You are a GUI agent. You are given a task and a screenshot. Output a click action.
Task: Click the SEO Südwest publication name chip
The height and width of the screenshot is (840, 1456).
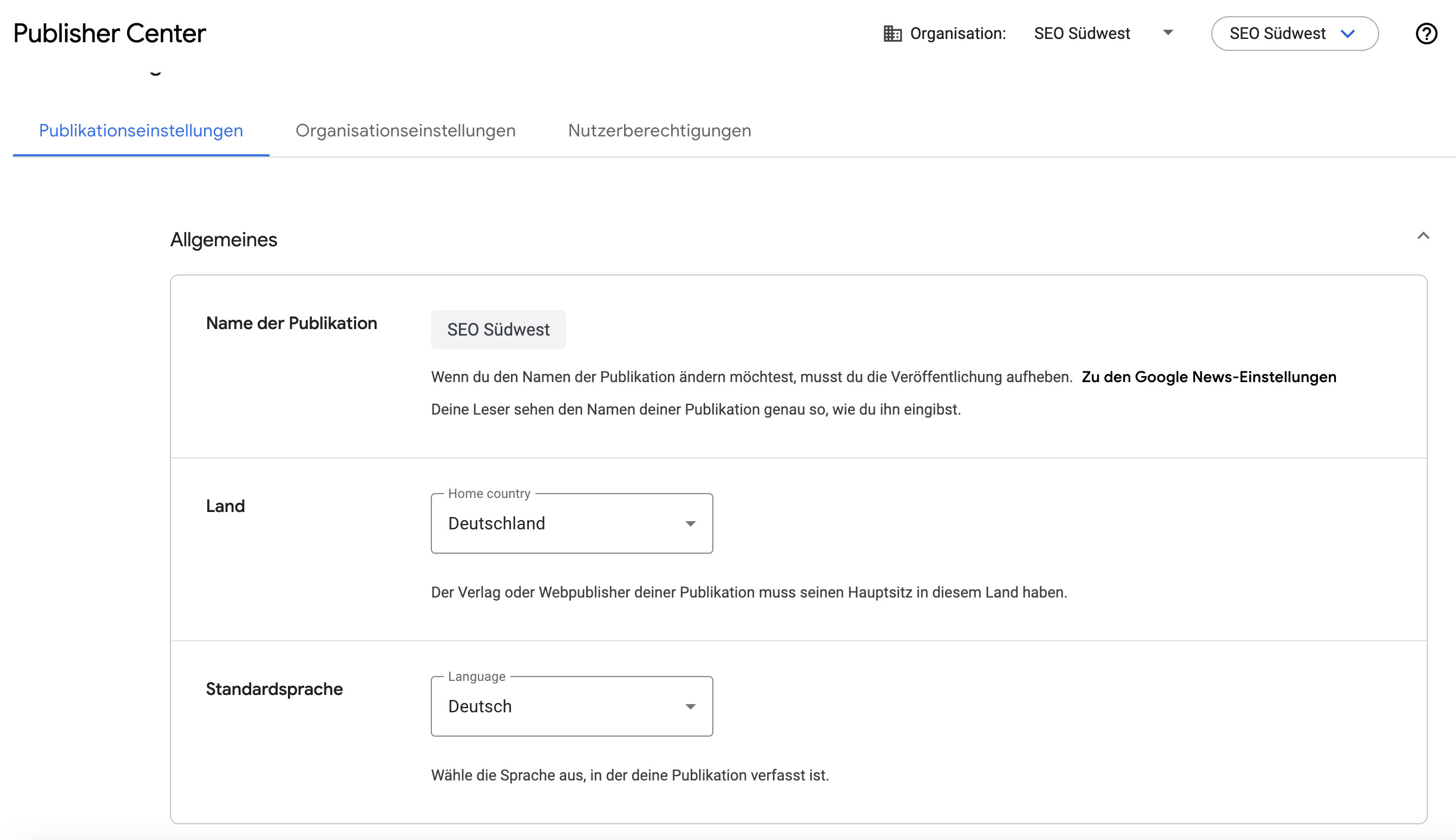point(498,330)
